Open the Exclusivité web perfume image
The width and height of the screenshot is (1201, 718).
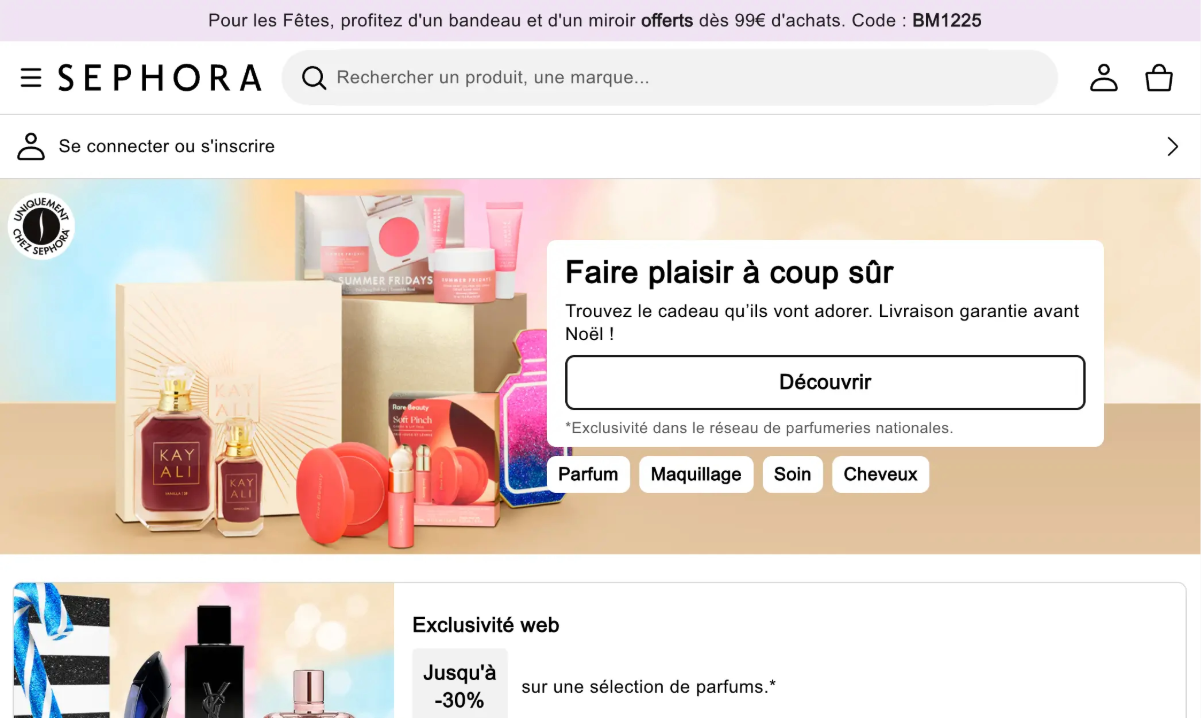tap(204, 651)
